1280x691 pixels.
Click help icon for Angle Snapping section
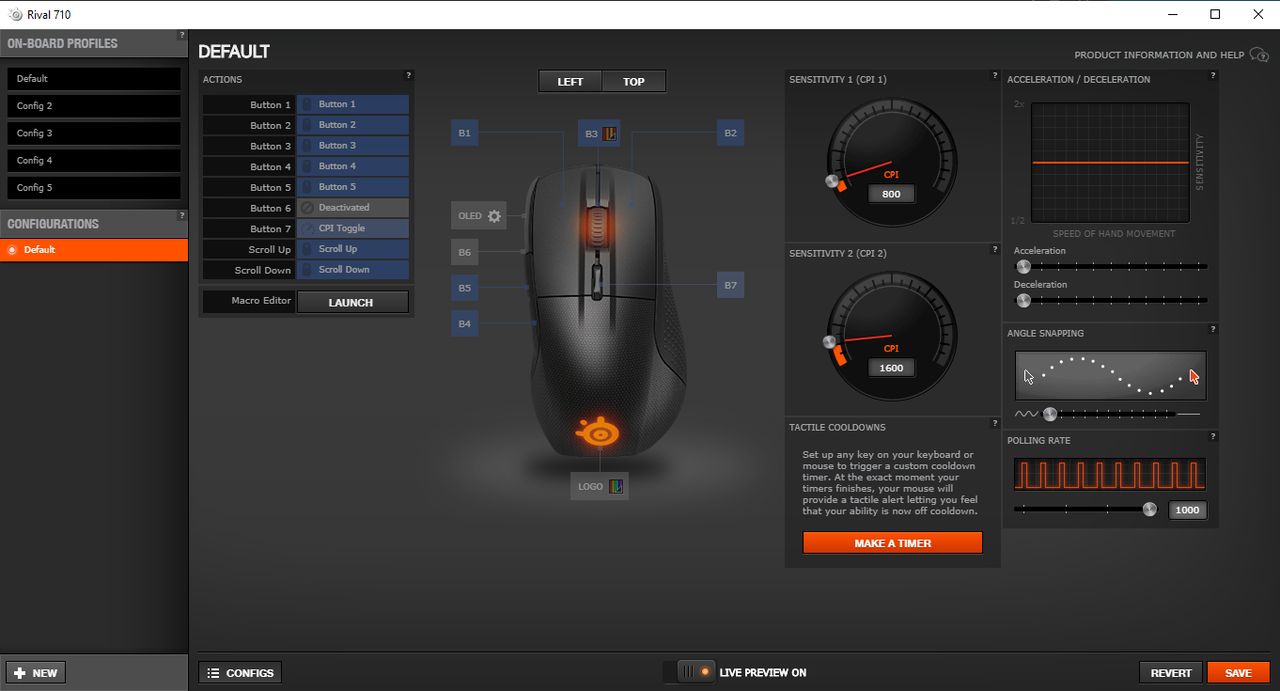(1213, 329)
